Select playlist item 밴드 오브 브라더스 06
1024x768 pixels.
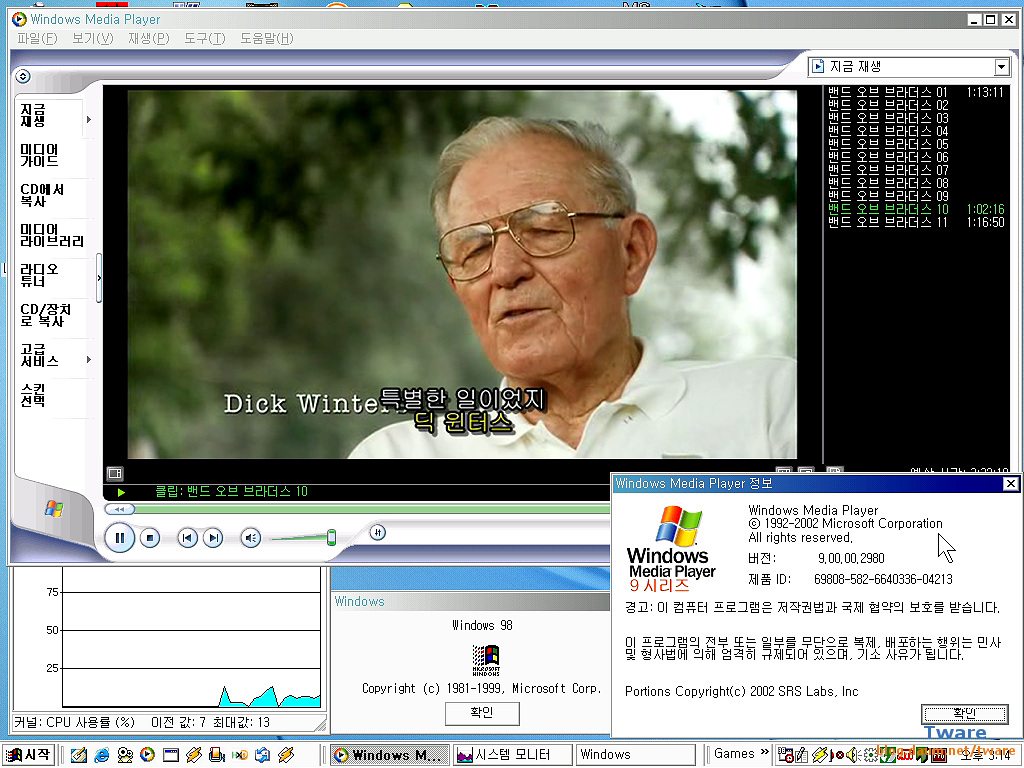click(x=916, y=157)
